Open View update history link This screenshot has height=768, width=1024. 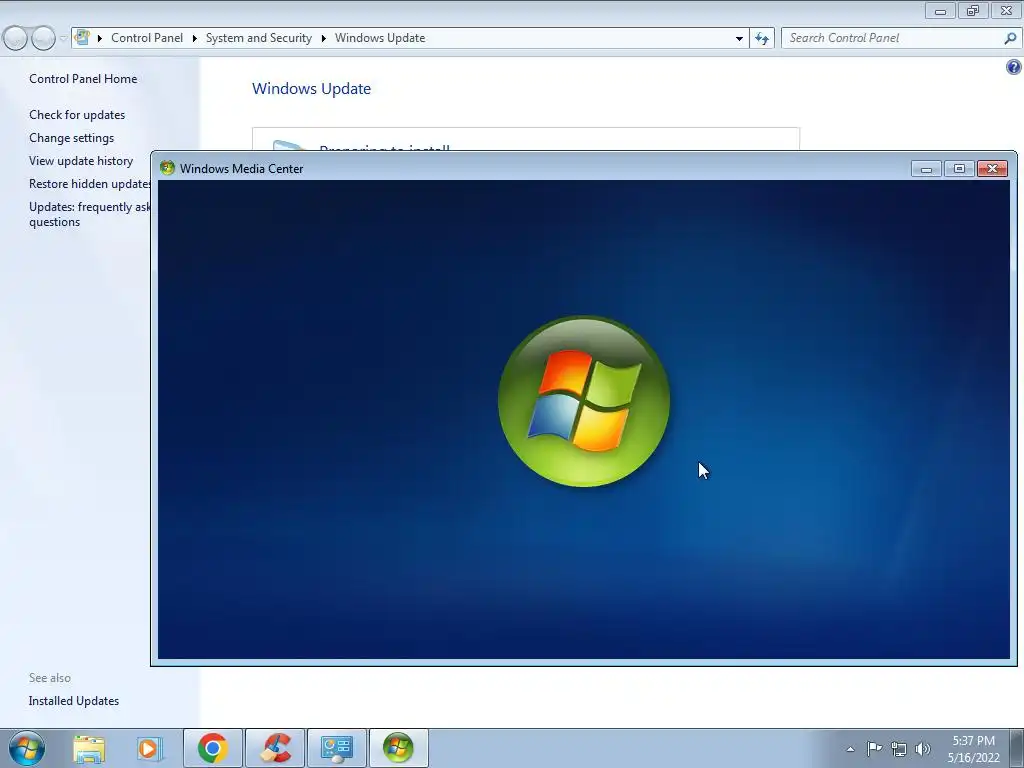[81, 161]
